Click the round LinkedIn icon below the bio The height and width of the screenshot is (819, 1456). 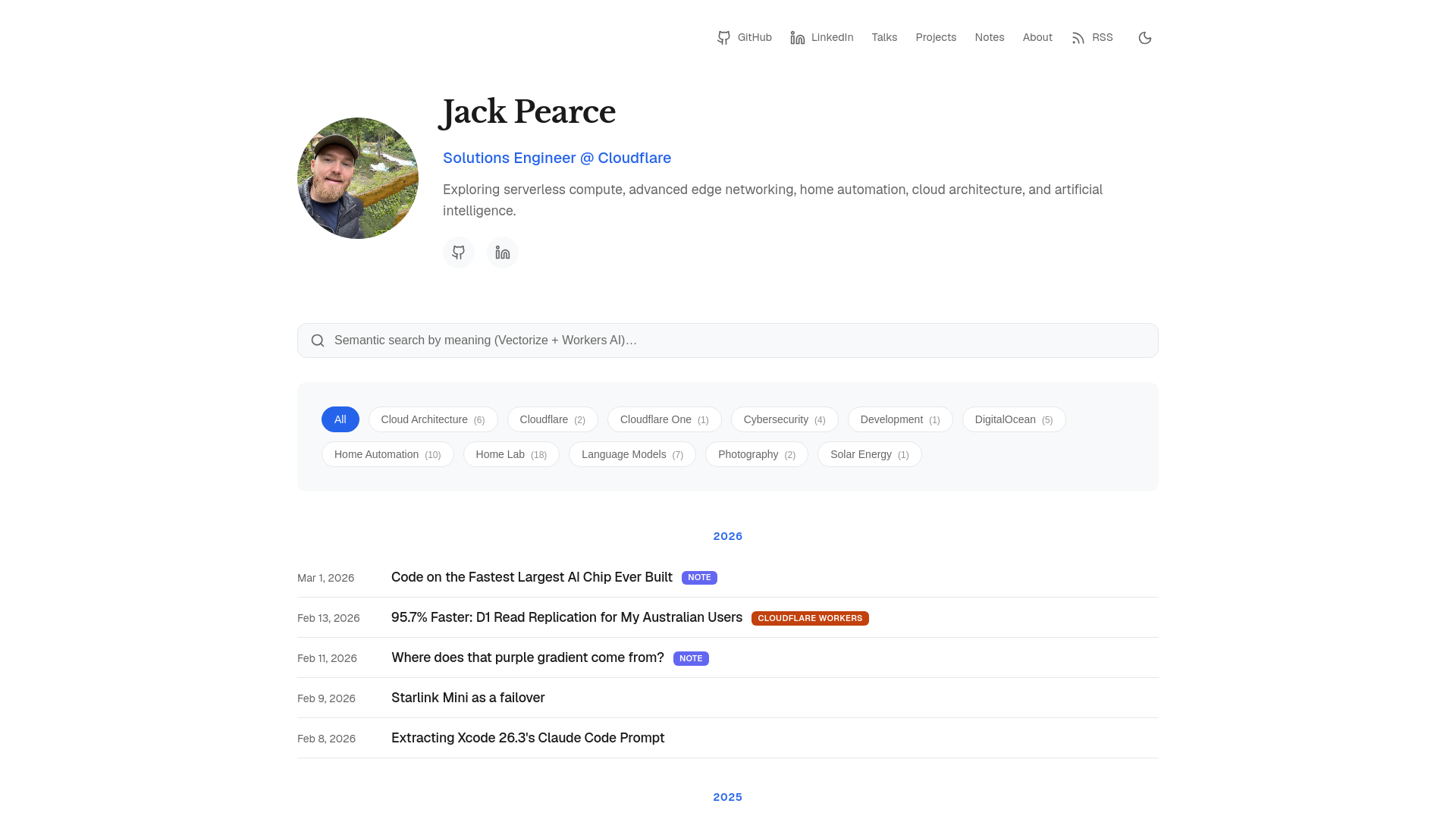pos(503,253)
